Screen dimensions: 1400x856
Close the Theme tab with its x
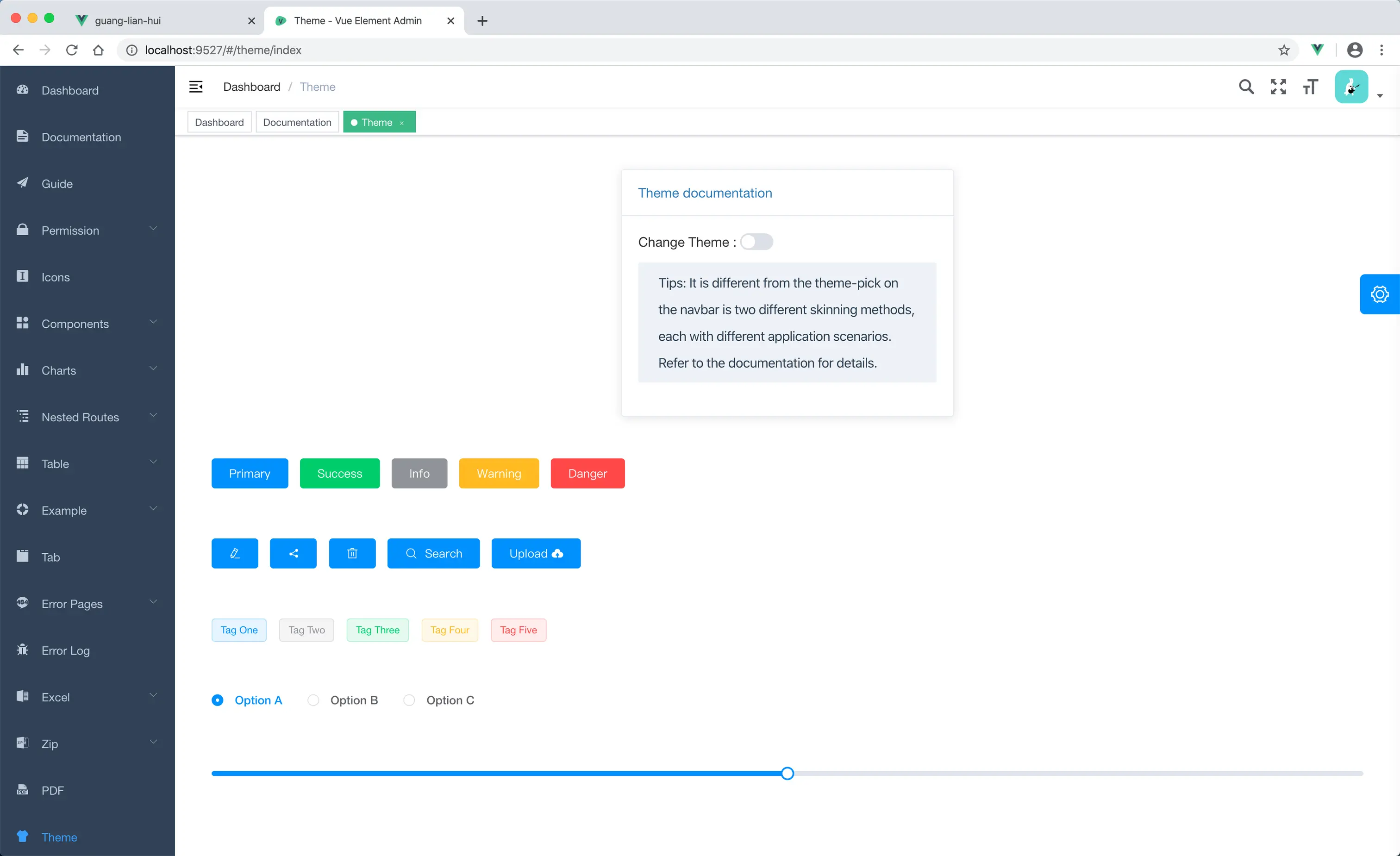coord(402,122)
